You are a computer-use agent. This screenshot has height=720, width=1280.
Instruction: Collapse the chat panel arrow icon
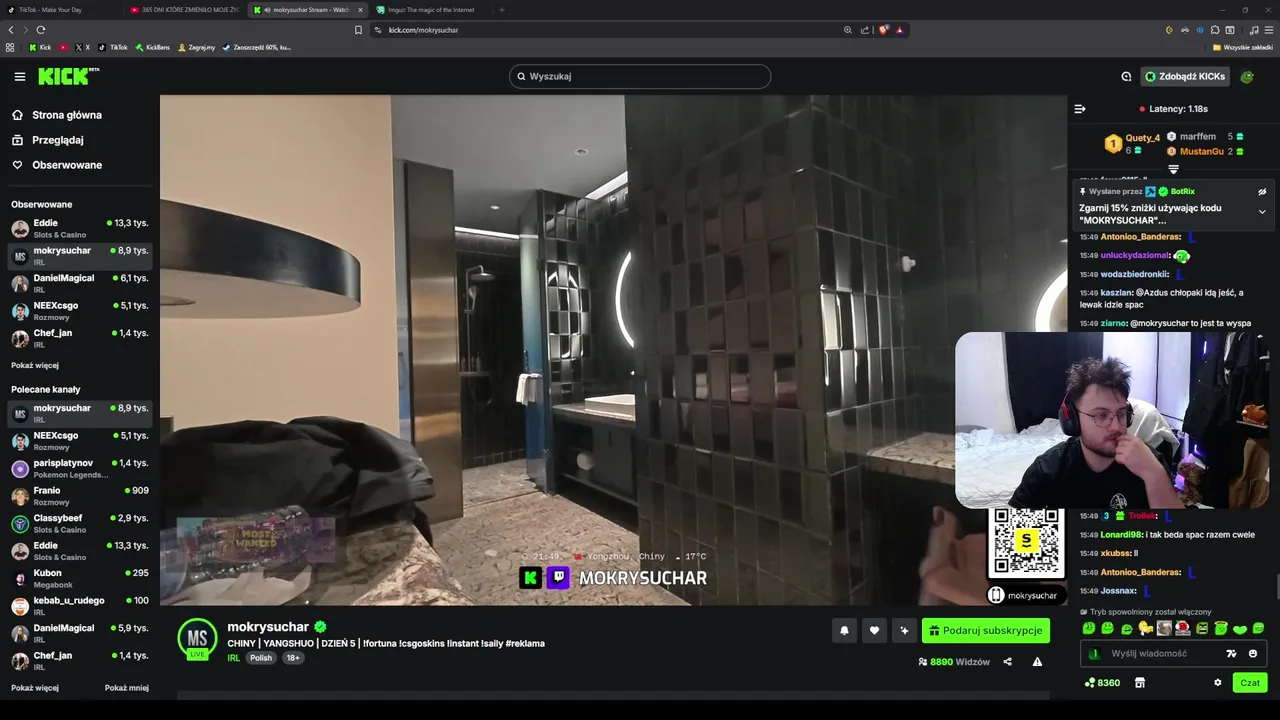coord(1080,109)
